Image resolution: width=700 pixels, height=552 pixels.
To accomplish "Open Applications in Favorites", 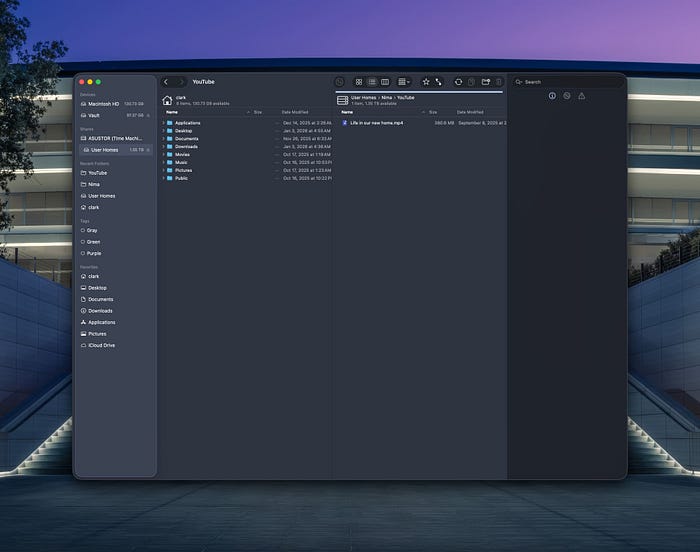I will pos(116,322).
